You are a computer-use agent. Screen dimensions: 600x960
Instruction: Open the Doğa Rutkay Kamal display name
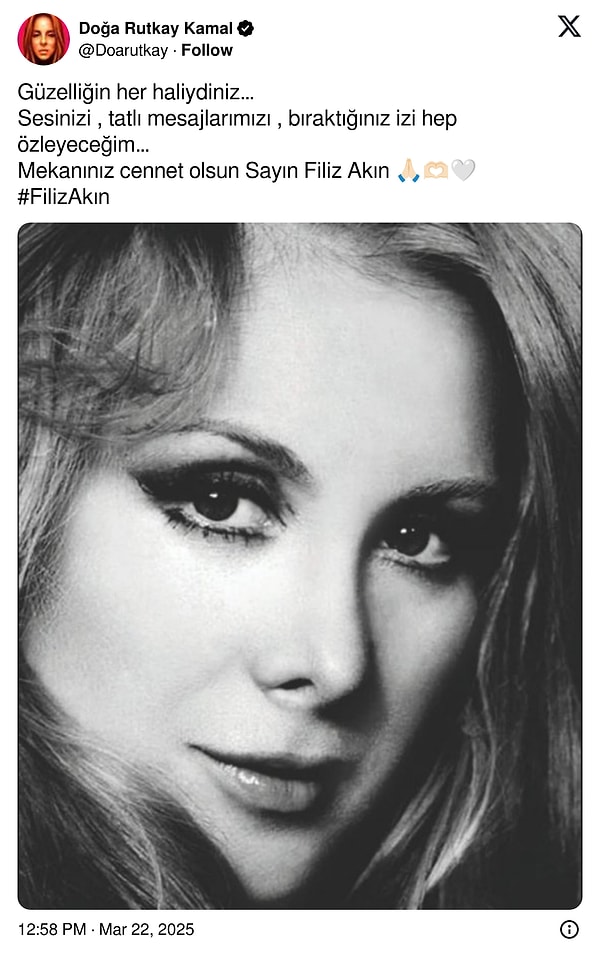click(156, 28)
